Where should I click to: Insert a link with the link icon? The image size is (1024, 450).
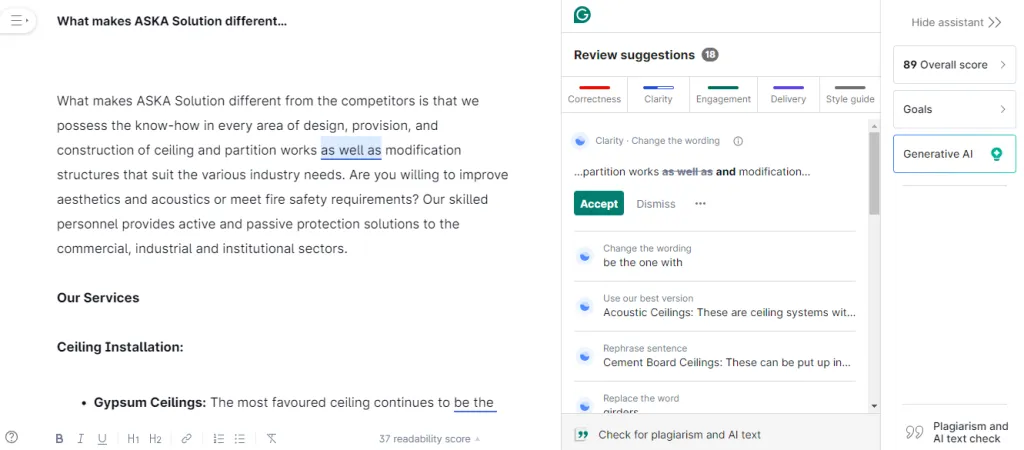[x=187, y=439]
